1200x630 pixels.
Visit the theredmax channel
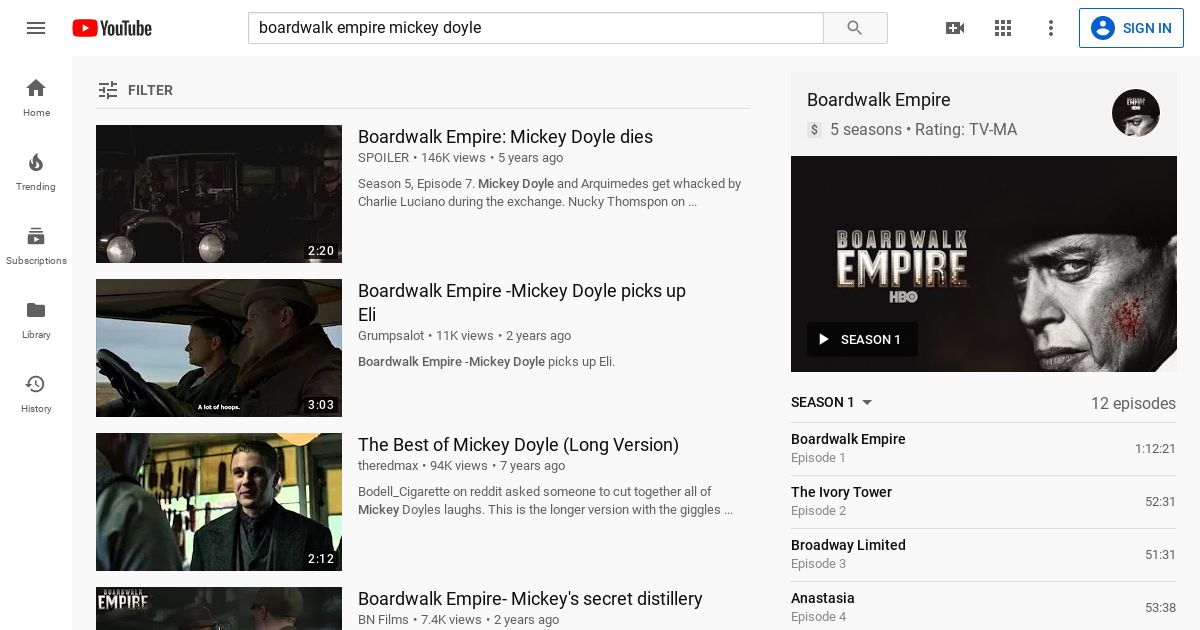pyautogui.click(x=388, y=466)
